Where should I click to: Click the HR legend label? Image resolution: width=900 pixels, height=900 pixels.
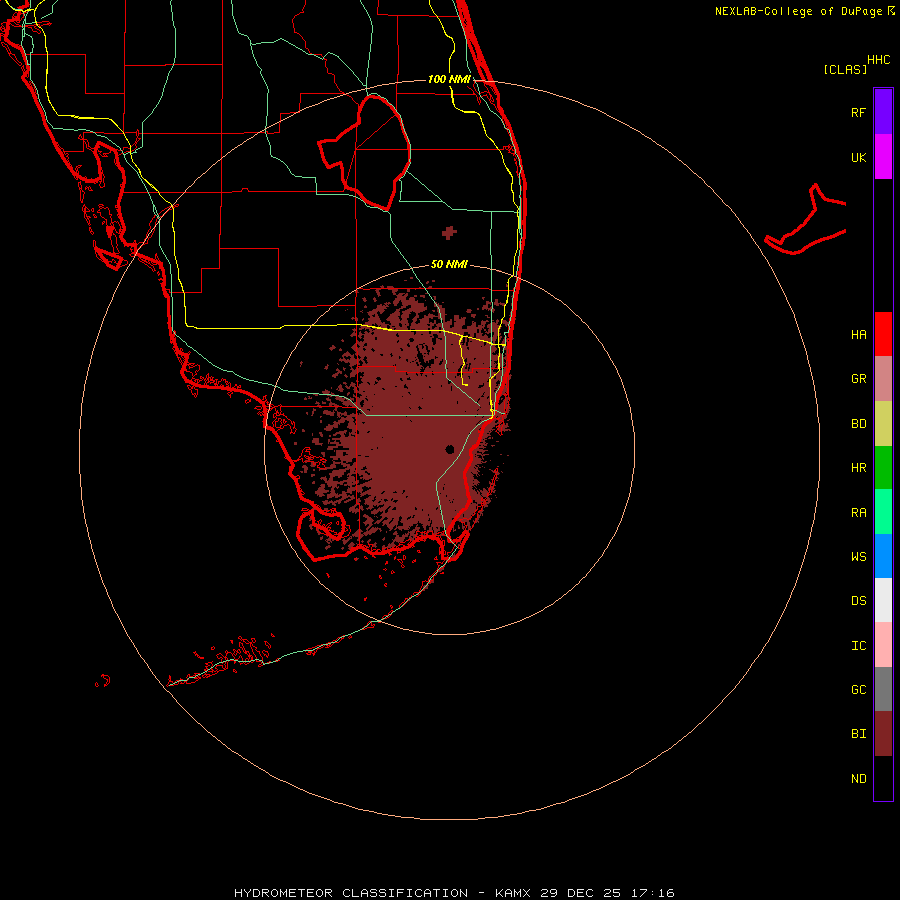pos(858,468)
